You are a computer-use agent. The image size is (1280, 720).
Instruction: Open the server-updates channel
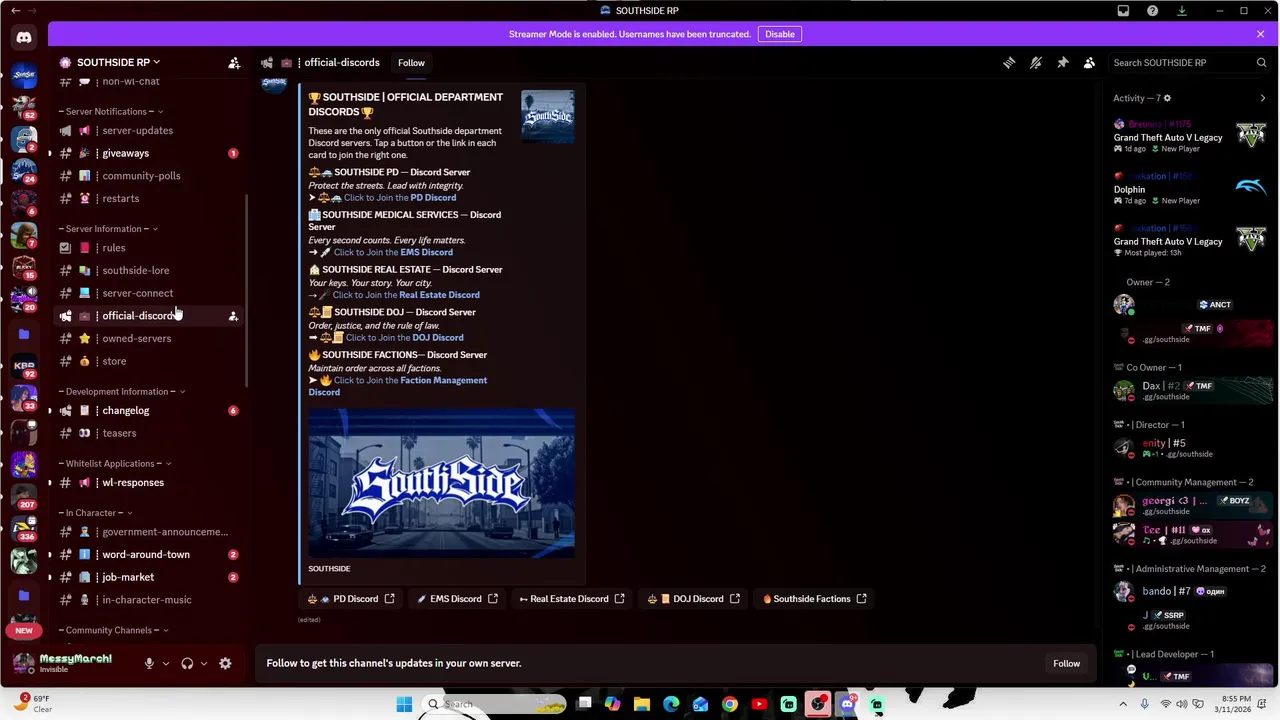[147, 130]
